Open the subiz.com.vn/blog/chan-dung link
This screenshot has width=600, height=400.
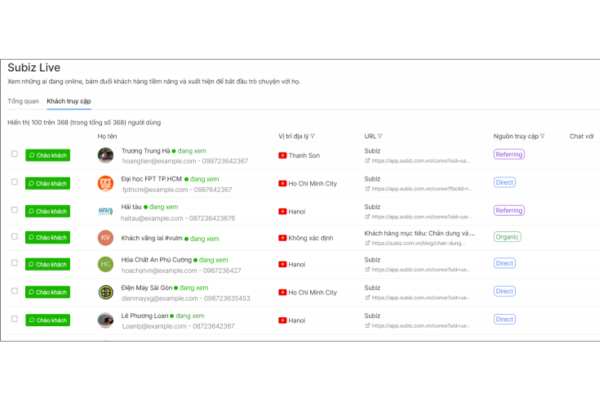tap(419, 243)
